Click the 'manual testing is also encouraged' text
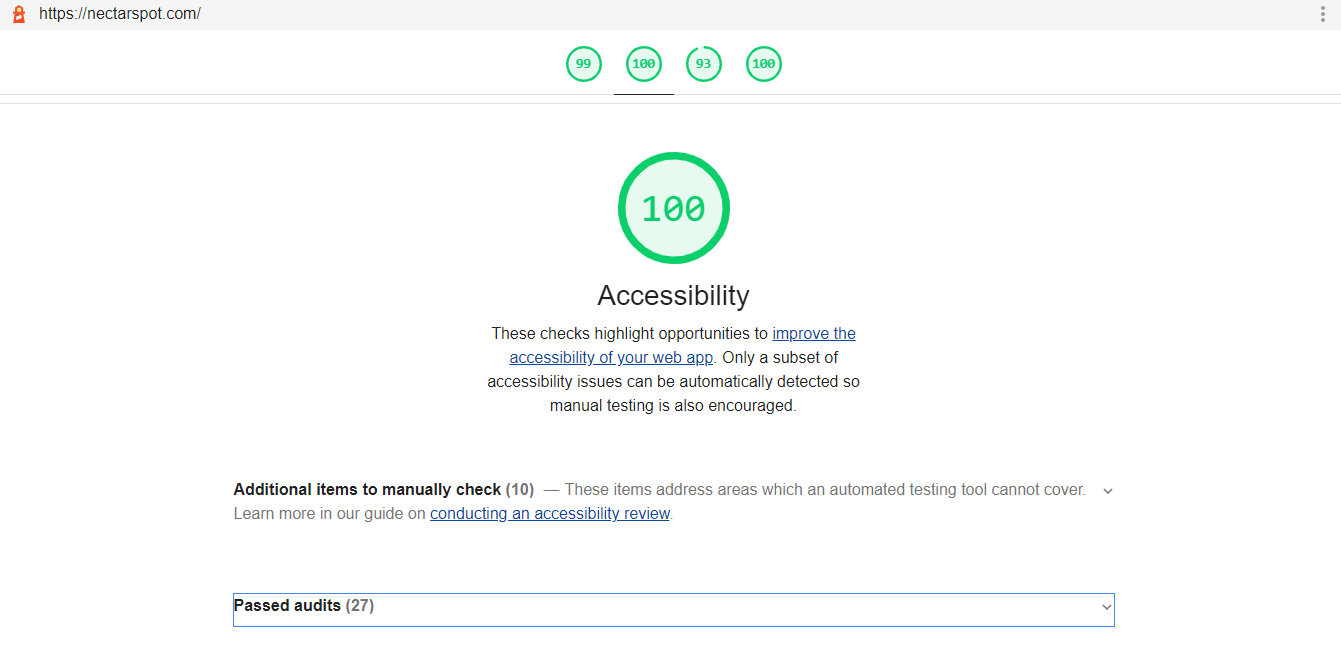This screenshot has height=645, width=1341. pyautogui.click(x=673, y=406)
